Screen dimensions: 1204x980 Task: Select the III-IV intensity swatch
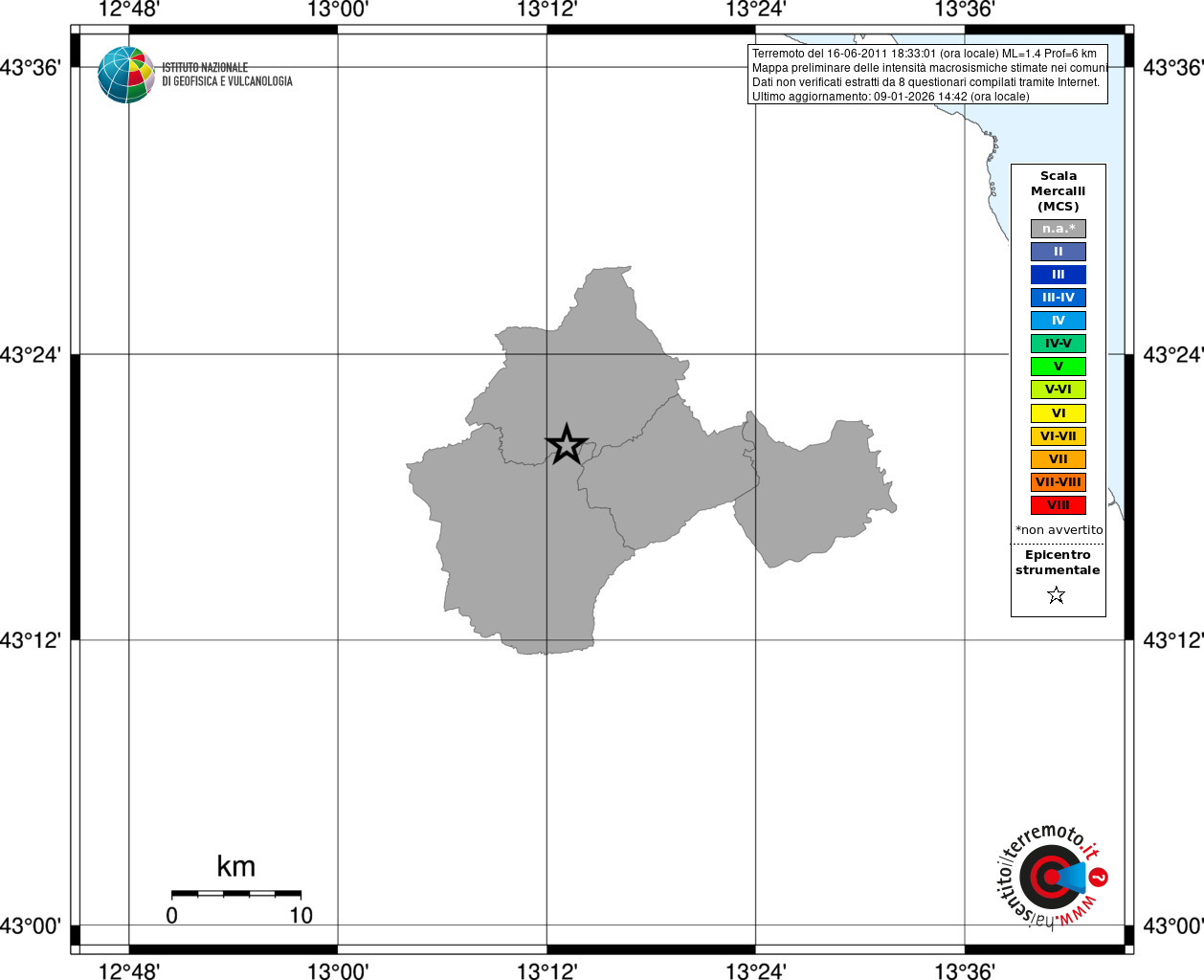pos(1059,298)
